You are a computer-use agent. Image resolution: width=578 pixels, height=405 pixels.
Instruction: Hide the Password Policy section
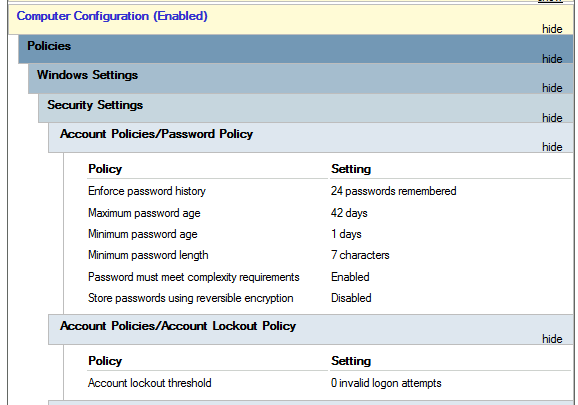click(x=552, y=147)
